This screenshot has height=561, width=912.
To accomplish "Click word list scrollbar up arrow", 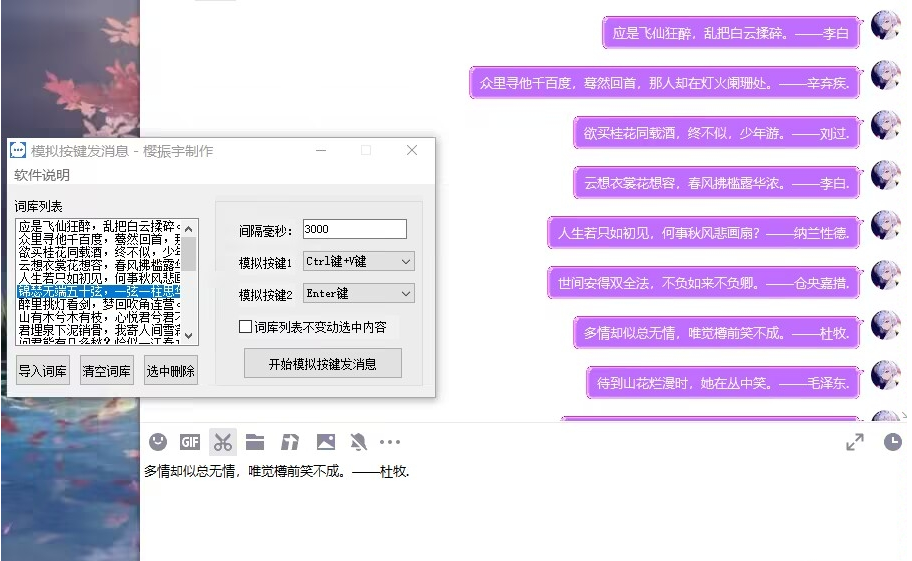I will tap(188, 229).
